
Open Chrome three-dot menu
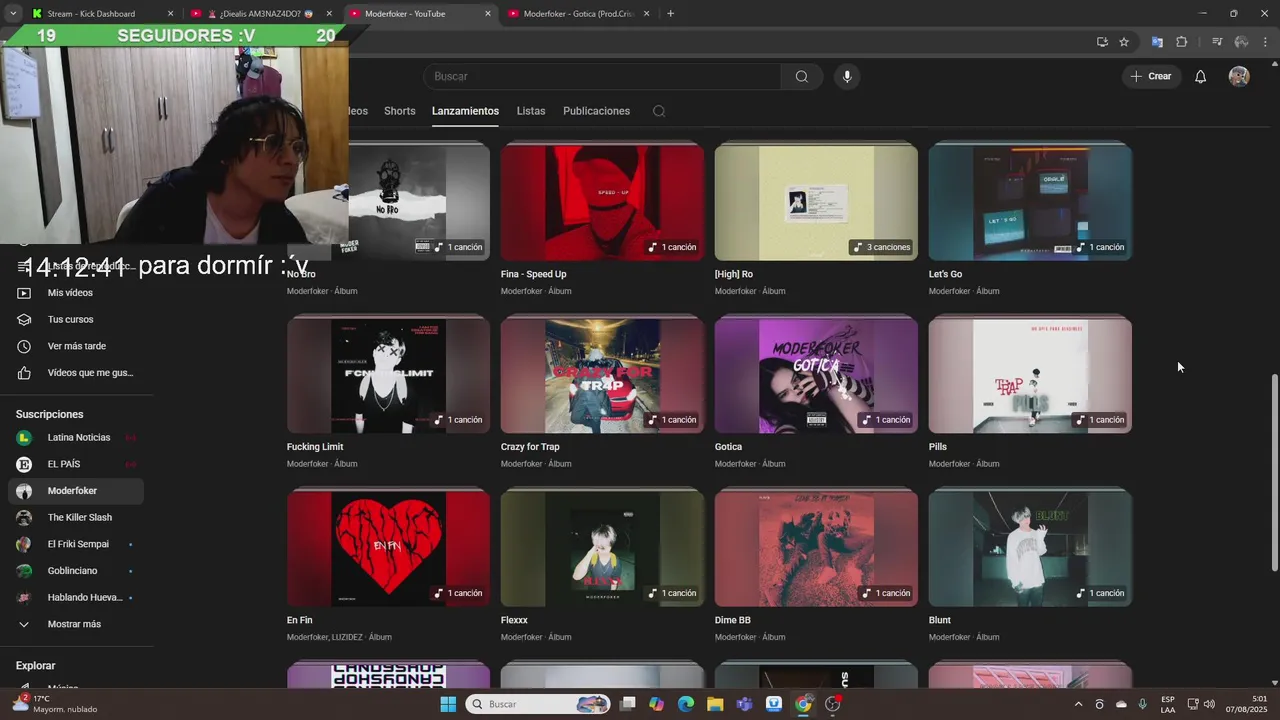click(x=1265, y=42)
